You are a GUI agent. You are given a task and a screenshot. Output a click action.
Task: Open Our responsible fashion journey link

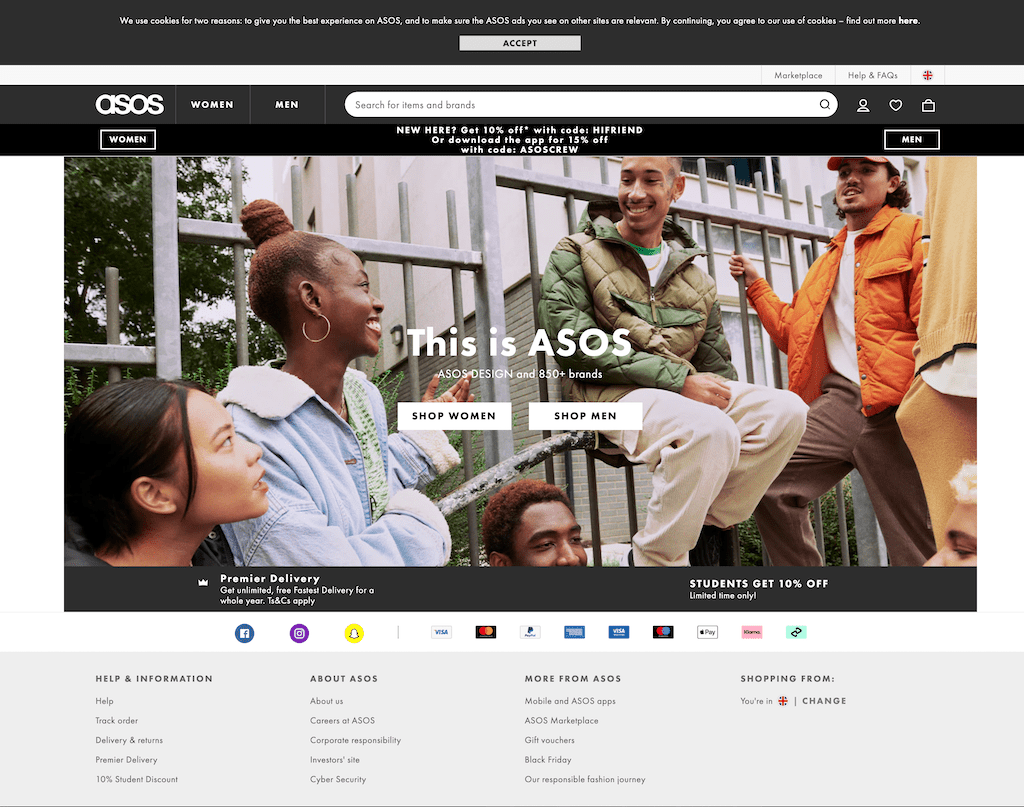point(585,779)
